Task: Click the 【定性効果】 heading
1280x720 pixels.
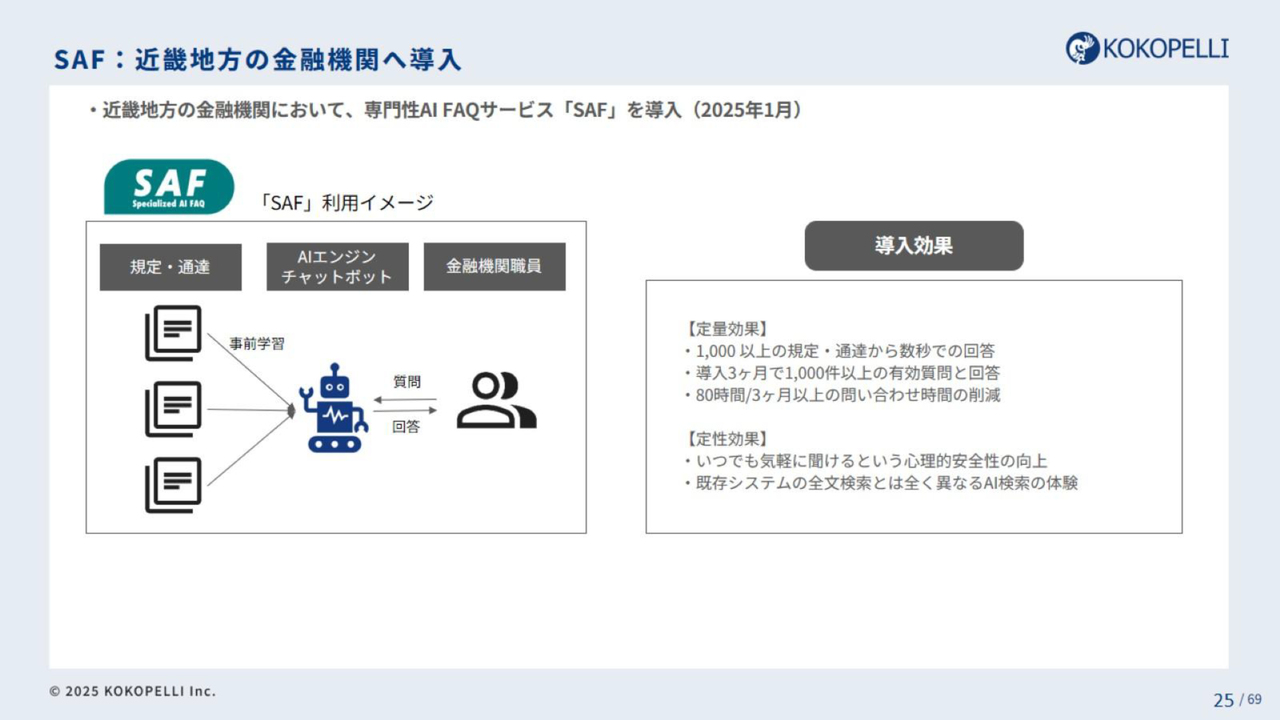Action: (x=726, y=439)
